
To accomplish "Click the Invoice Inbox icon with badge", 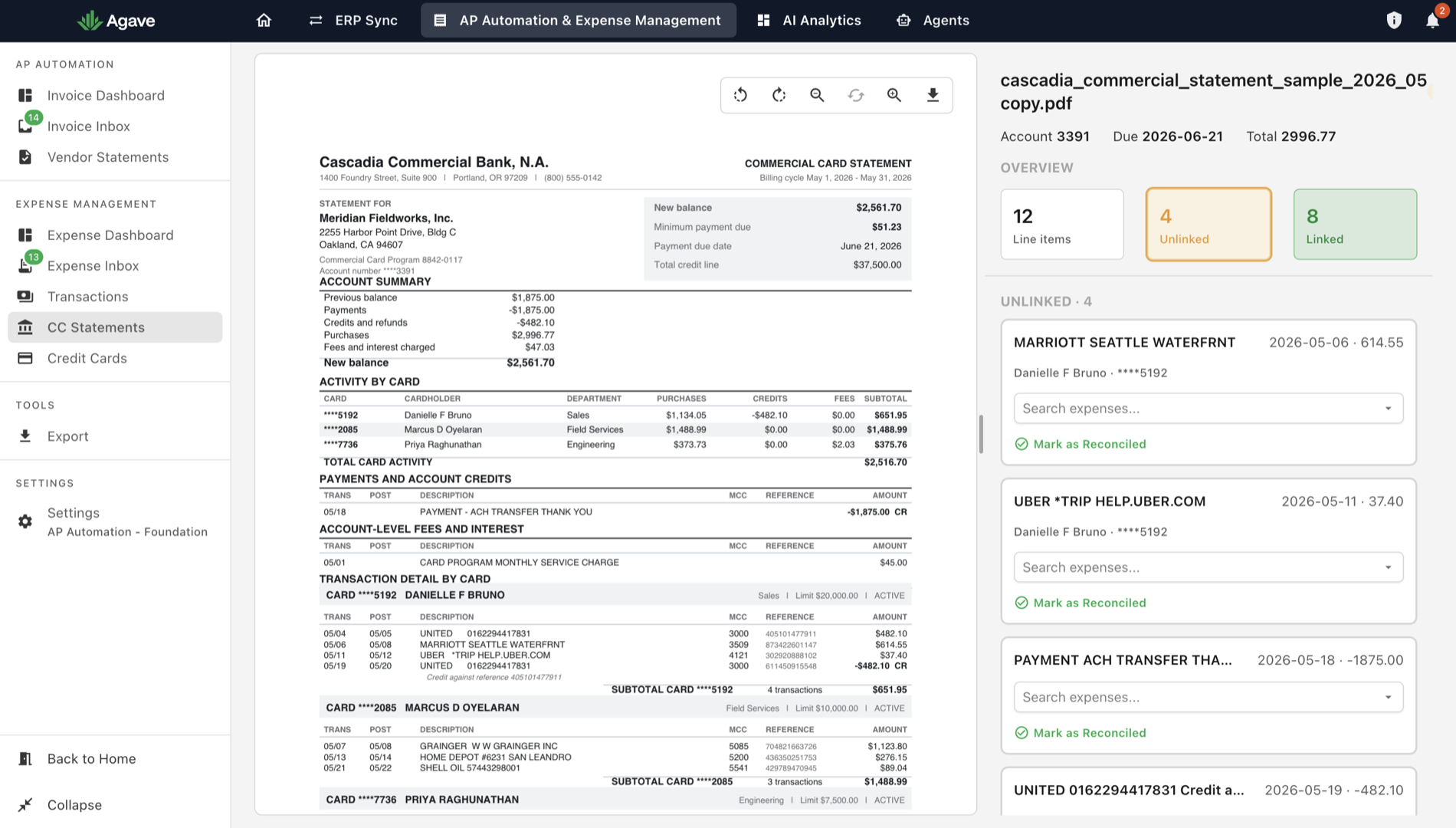I will click(x=26, y=125).
